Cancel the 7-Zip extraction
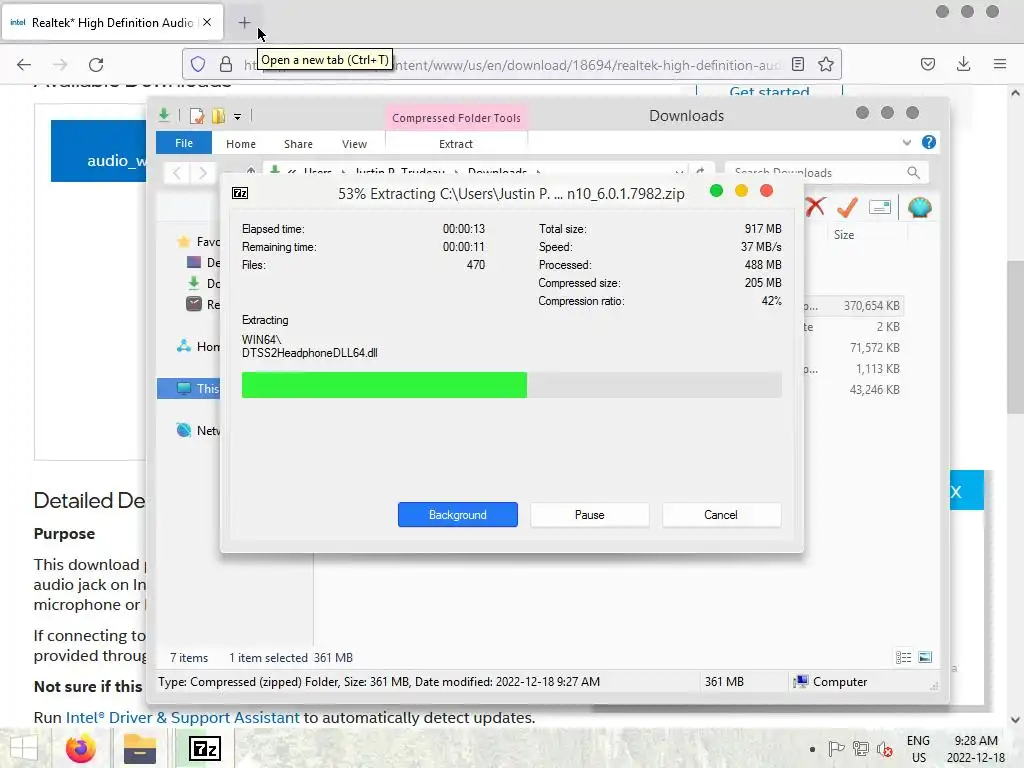The image size is (1024, 768). click(x=721, y=515)
